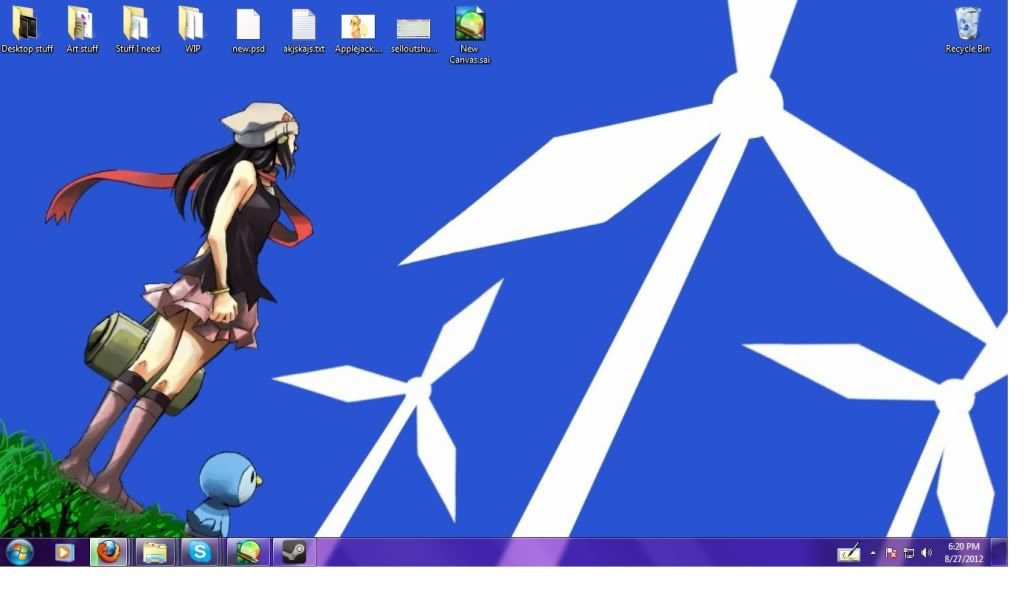Open the Windows Start menu
The image size is (1024, 602).
[18, 553]
